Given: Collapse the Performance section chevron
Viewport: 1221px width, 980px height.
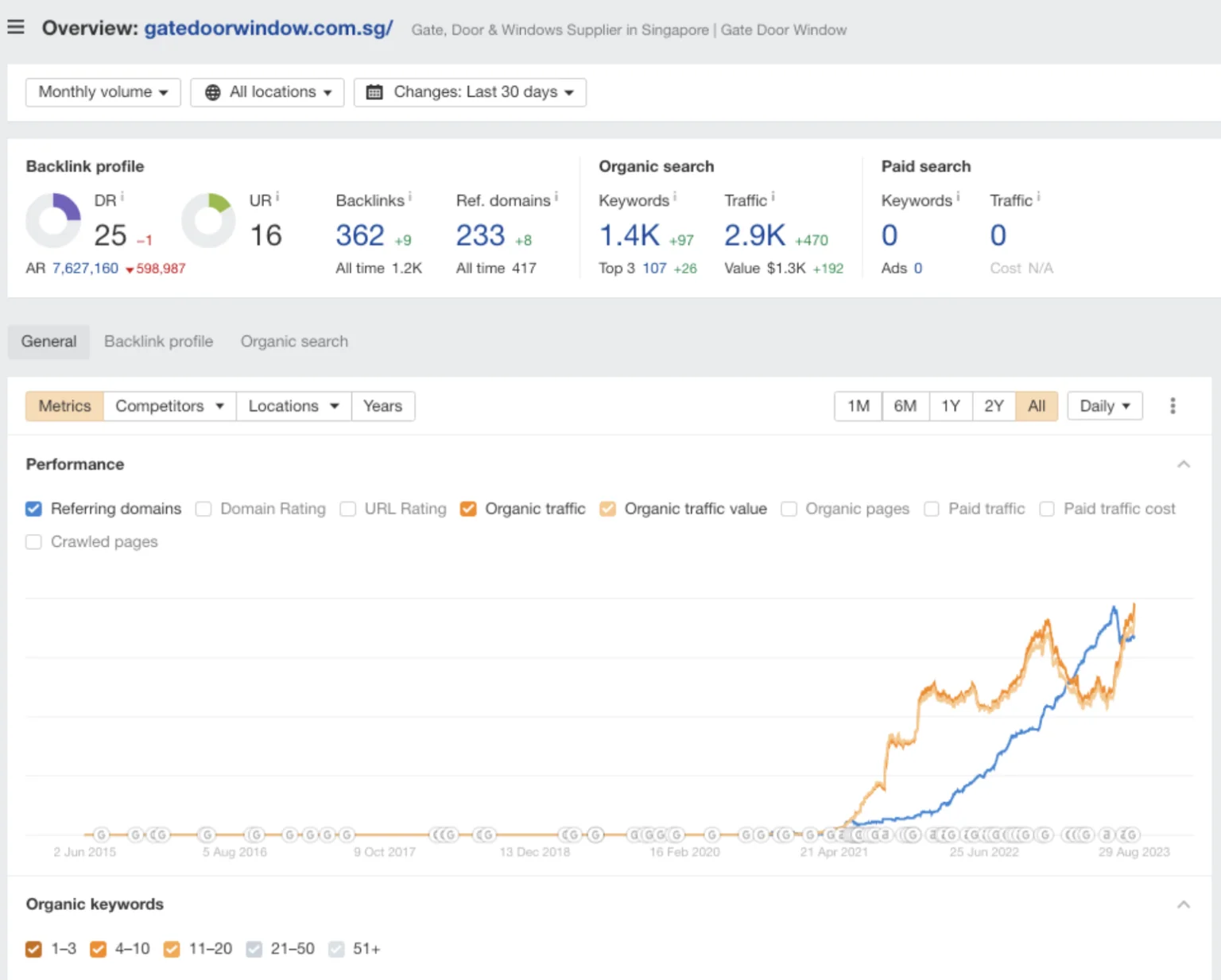Looking at the screenshot, I should (x=1184, y=464).
